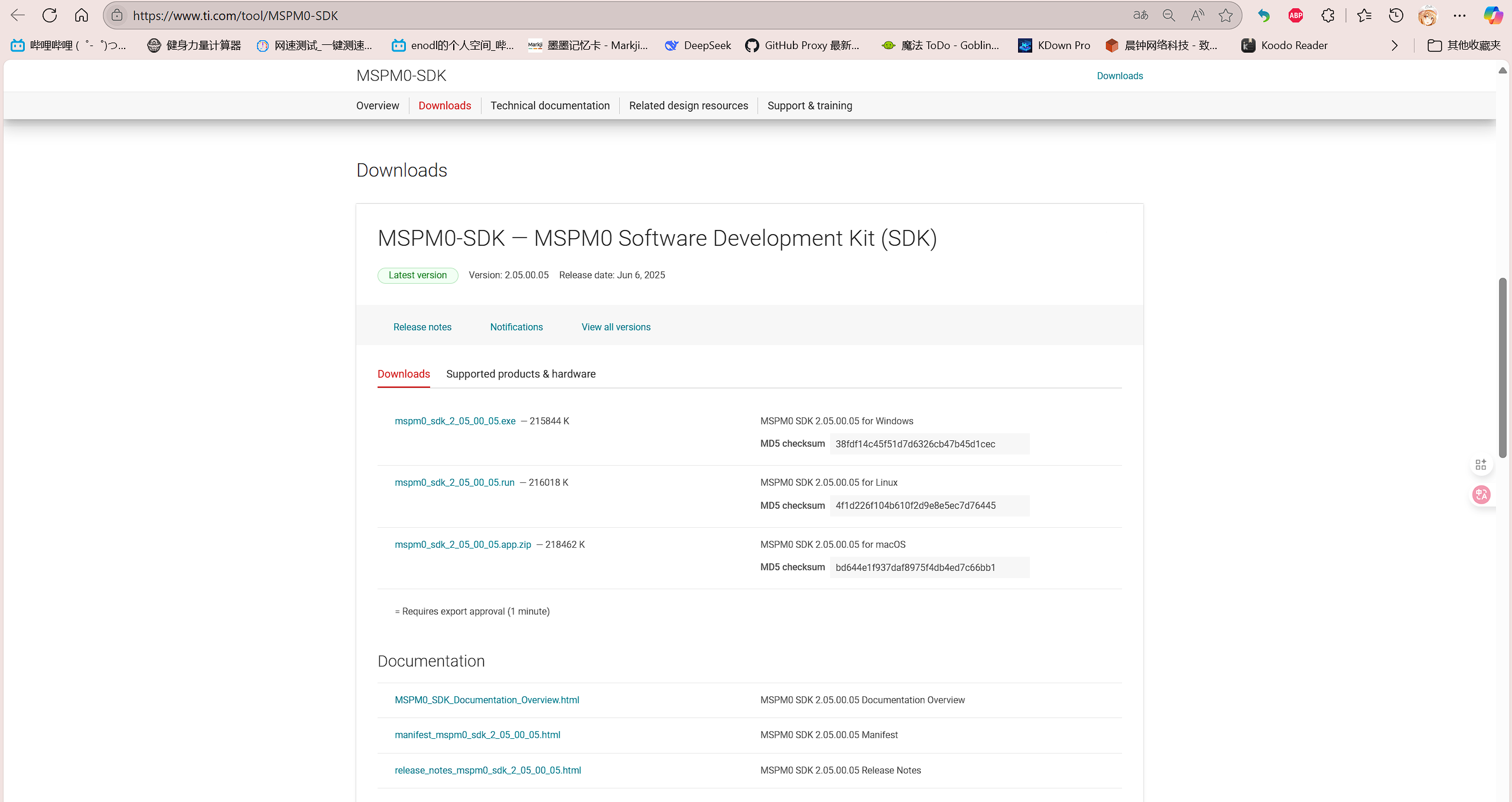Viewport: 1512px width, 802px height.
Task: Open the browser settings three-dots menu
Action: (1459, 15)
